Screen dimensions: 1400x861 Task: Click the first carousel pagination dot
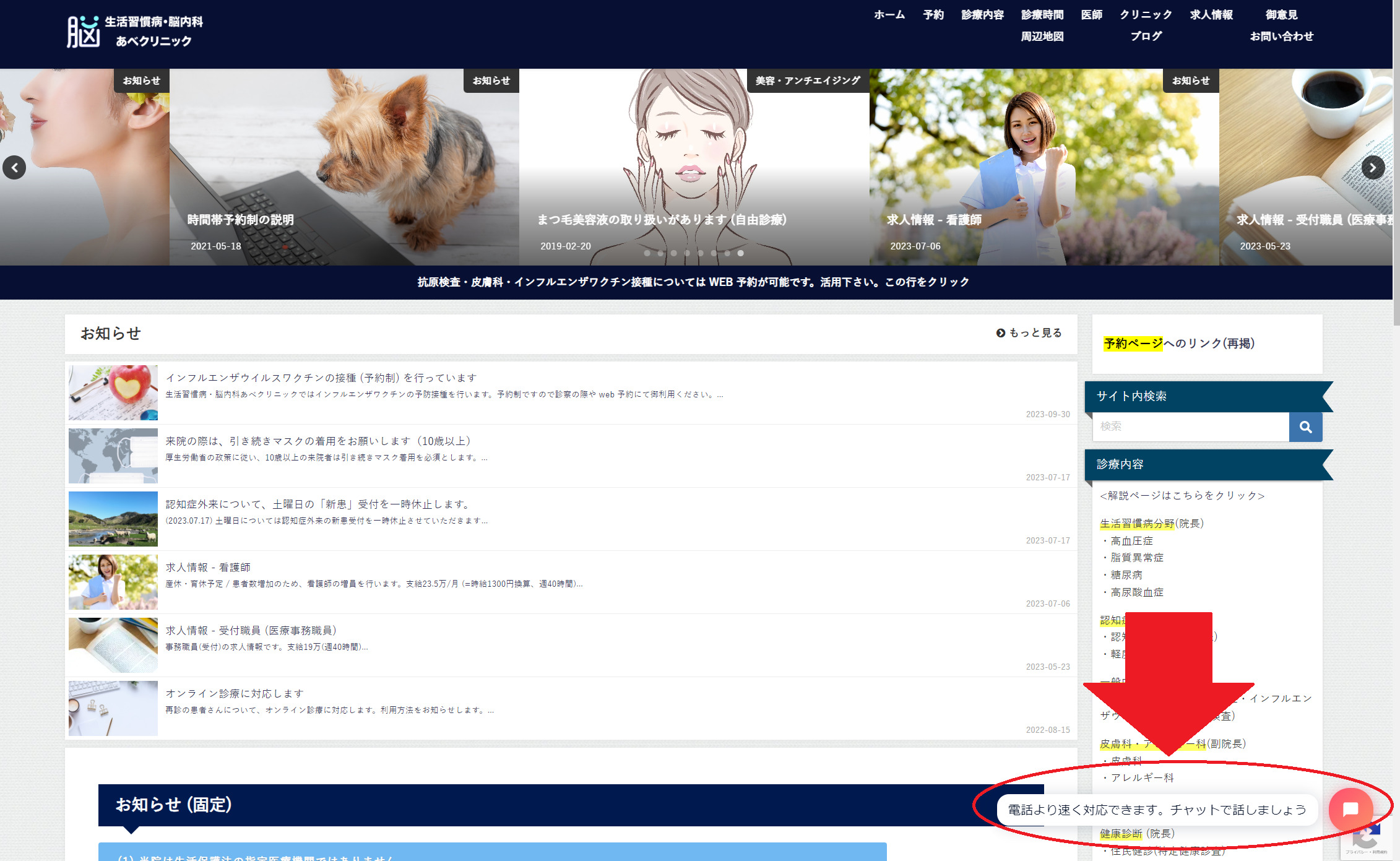[x=647, y=253]
